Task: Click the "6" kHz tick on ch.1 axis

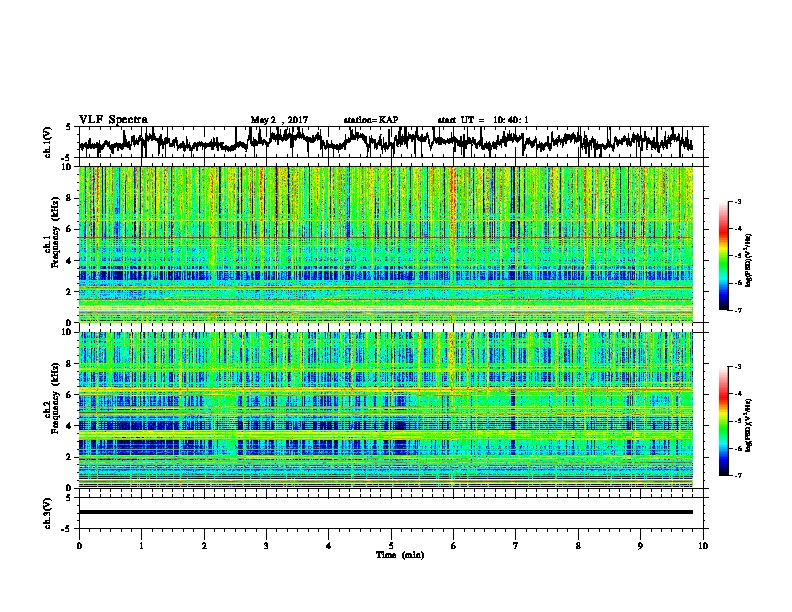Action: [x=69, y=229]
